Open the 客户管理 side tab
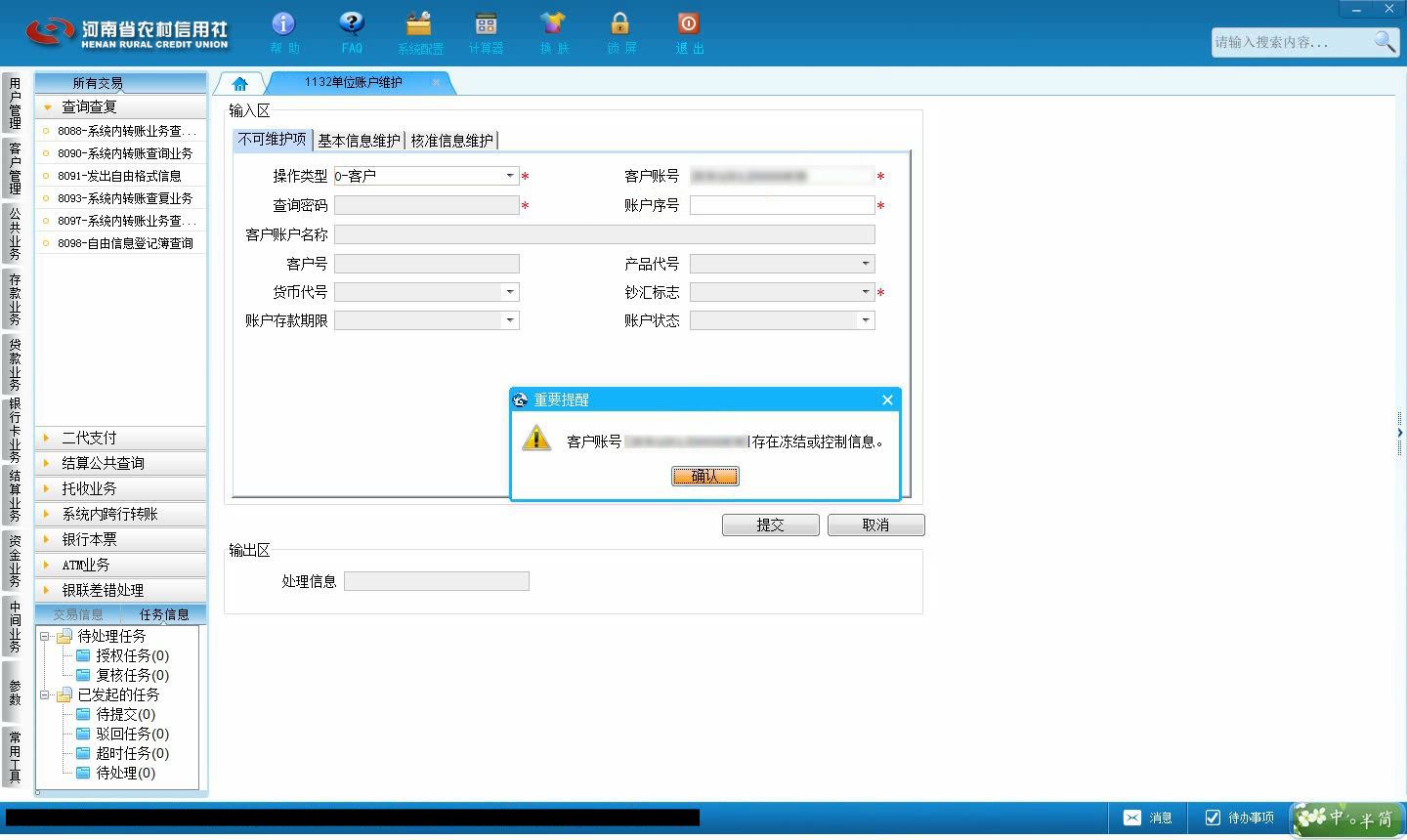Image resolution: width=1407 pixels, height=840 pixels. (14, 168)
